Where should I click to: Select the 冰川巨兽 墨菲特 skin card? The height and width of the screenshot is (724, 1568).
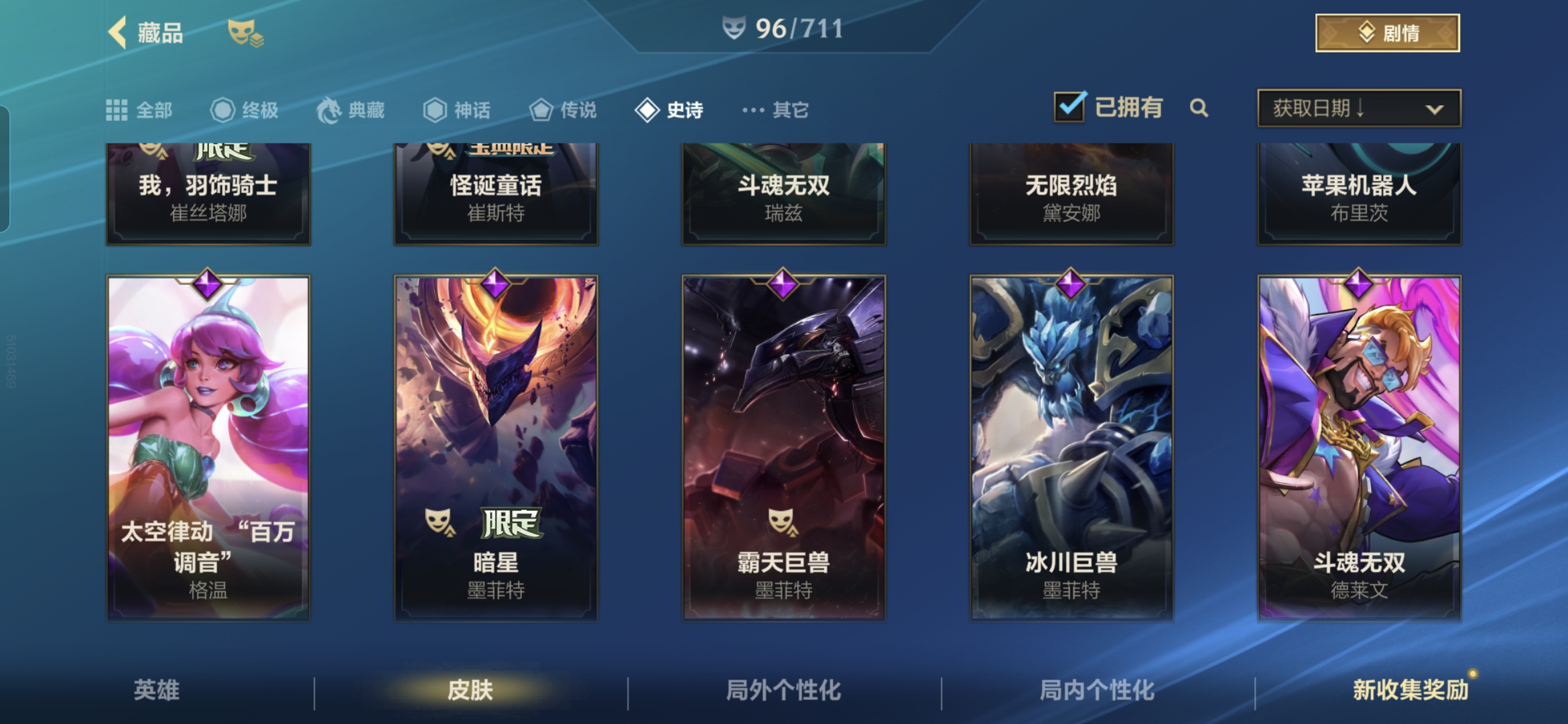coord(1071,447)
